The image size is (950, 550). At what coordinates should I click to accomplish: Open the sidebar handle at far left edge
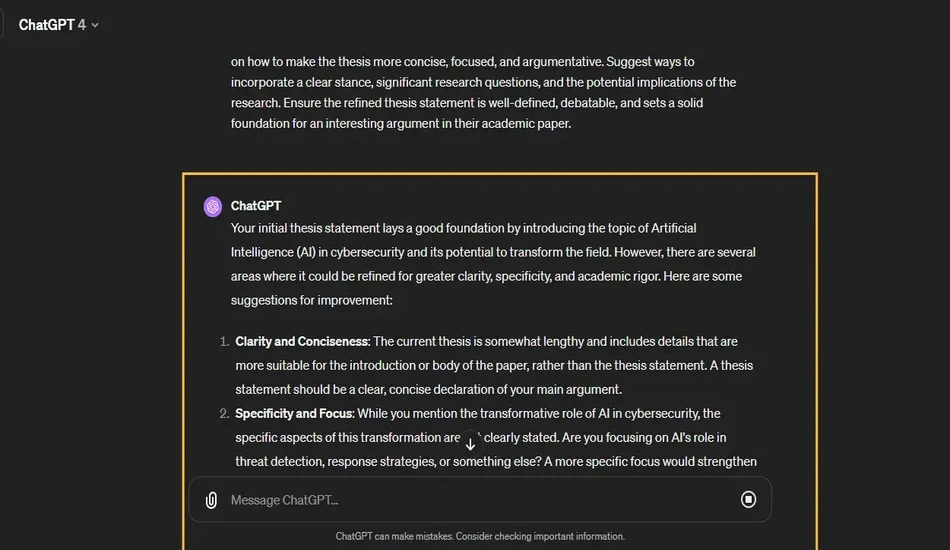(x=2, y=25)
